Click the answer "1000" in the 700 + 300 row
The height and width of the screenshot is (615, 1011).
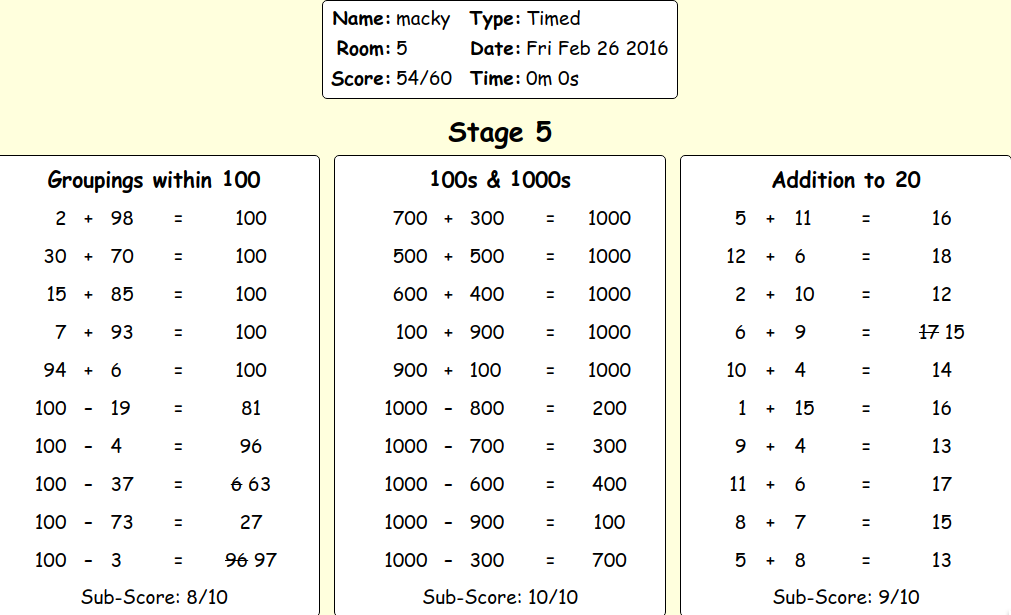pyautogui.click(x=609, y=219)
